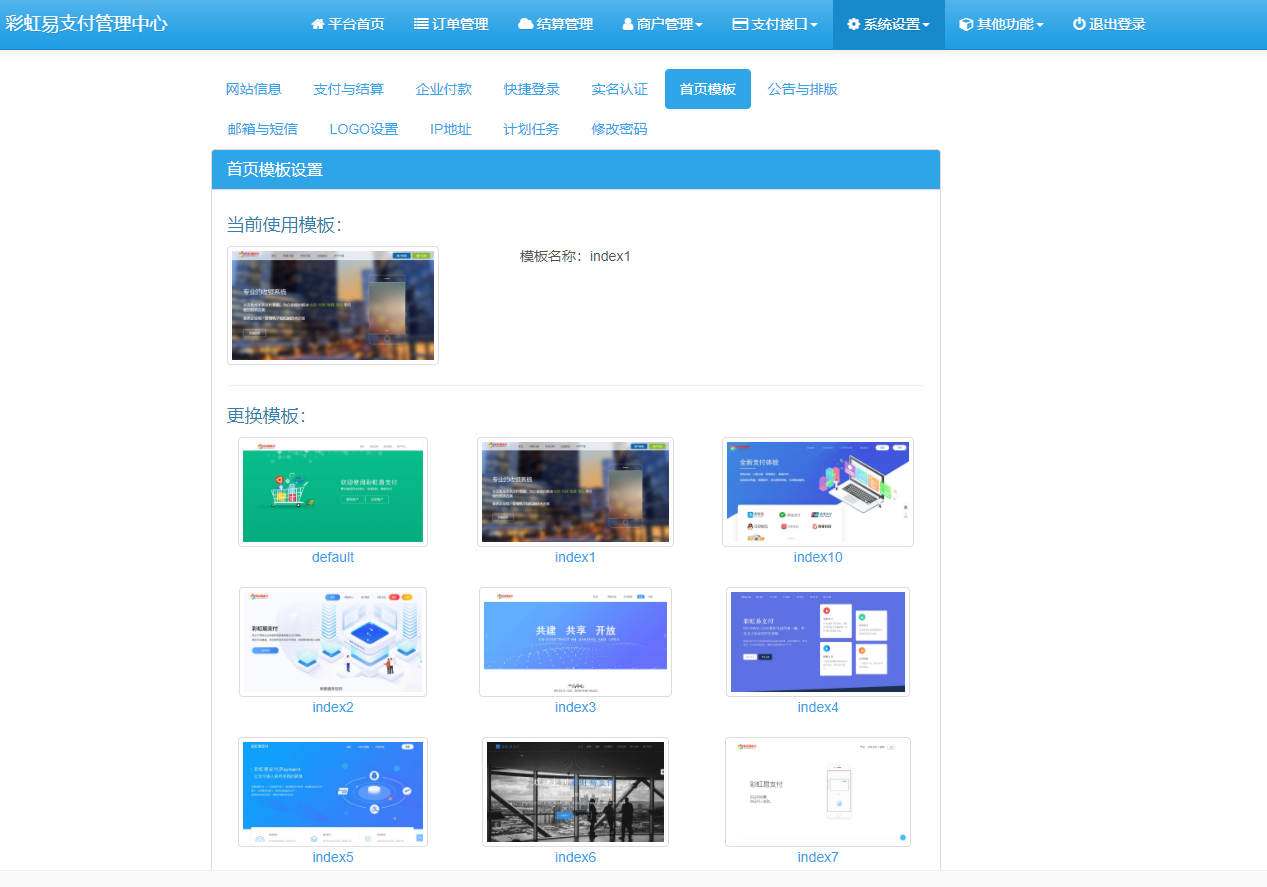
Task: Select the default template link
Action: coord(332,557)
